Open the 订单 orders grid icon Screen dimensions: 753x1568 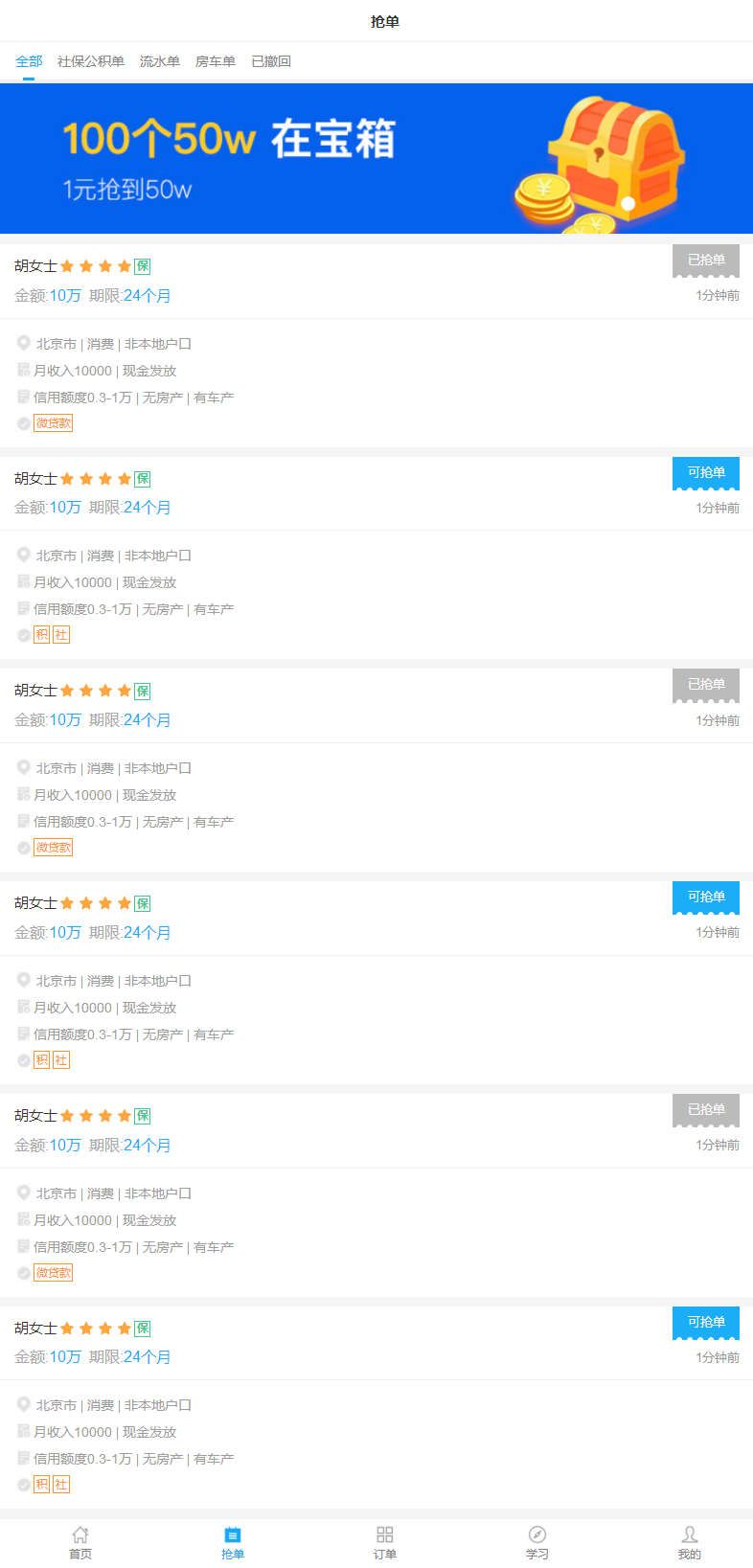[385, 1534]
